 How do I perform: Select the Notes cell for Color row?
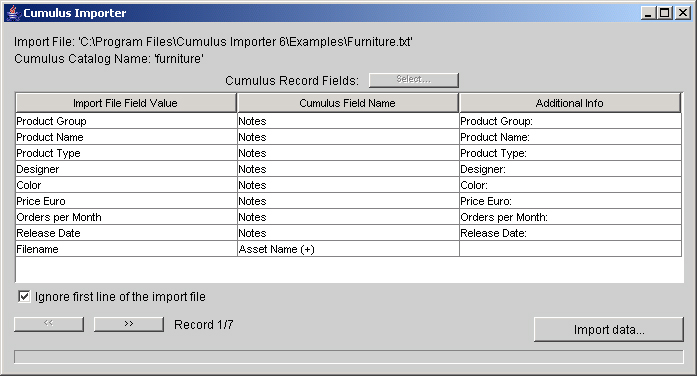click(x=348, y=185)
